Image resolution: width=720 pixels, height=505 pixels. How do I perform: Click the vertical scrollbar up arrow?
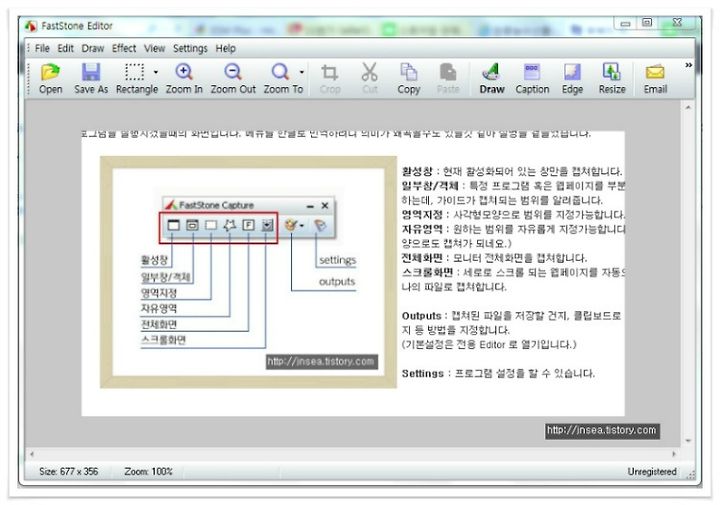688,107
